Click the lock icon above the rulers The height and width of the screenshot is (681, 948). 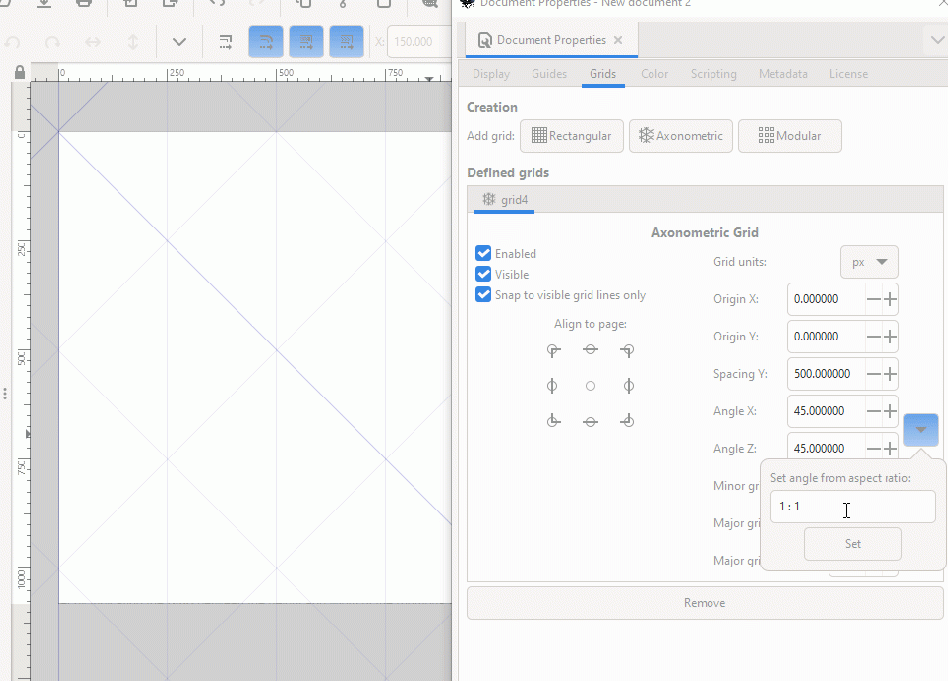(18, 73)
